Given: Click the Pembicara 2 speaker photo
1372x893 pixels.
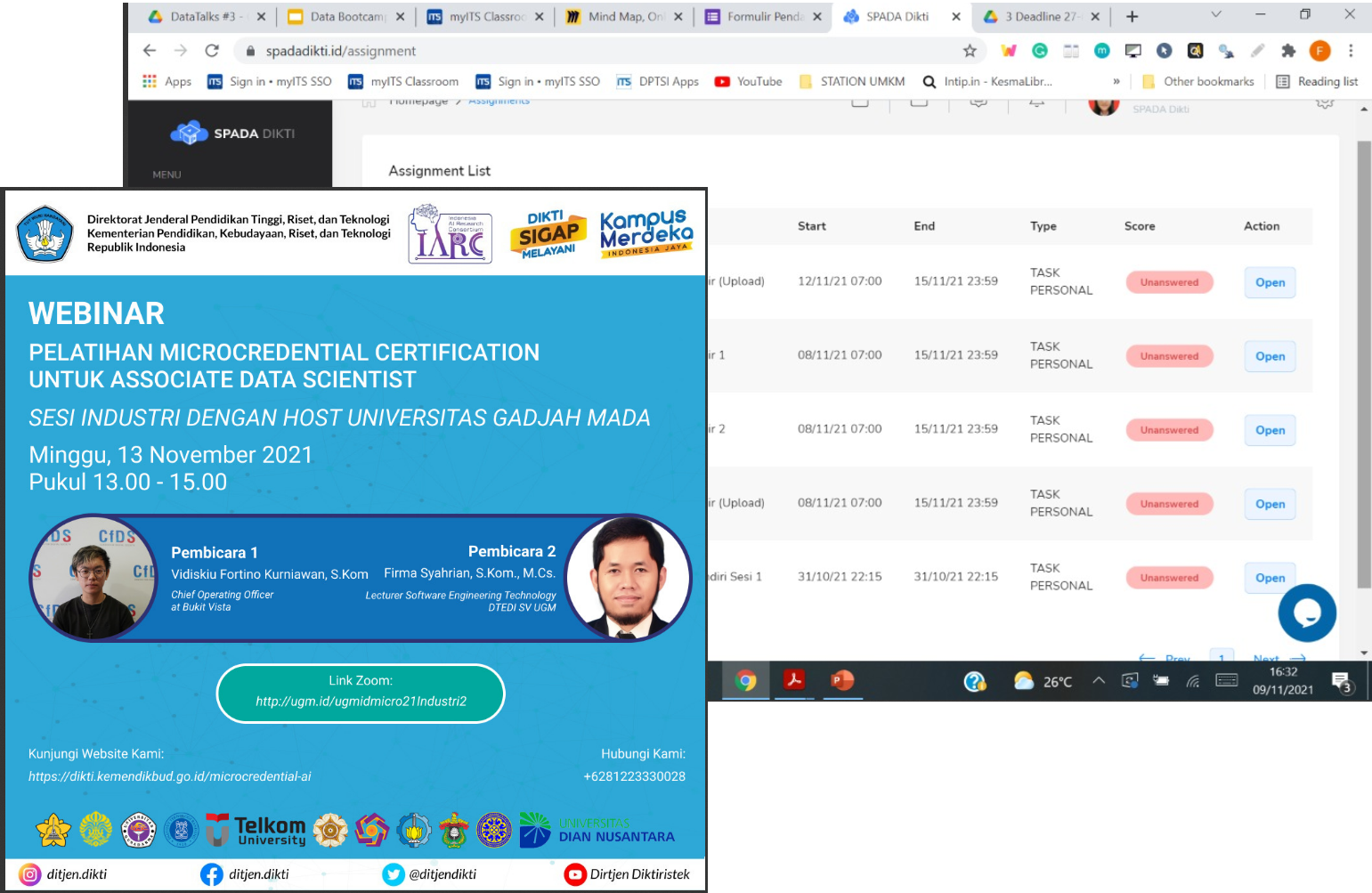Looking at the screenshot, I should (629, 577).
